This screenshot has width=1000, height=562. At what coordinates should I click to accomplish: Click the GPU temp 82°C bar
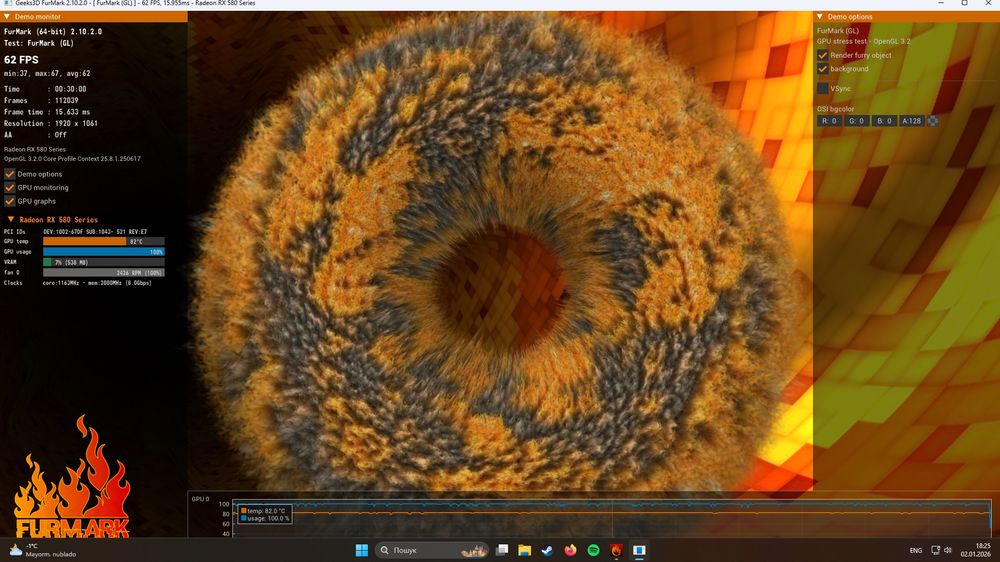[x=103, y=242]
